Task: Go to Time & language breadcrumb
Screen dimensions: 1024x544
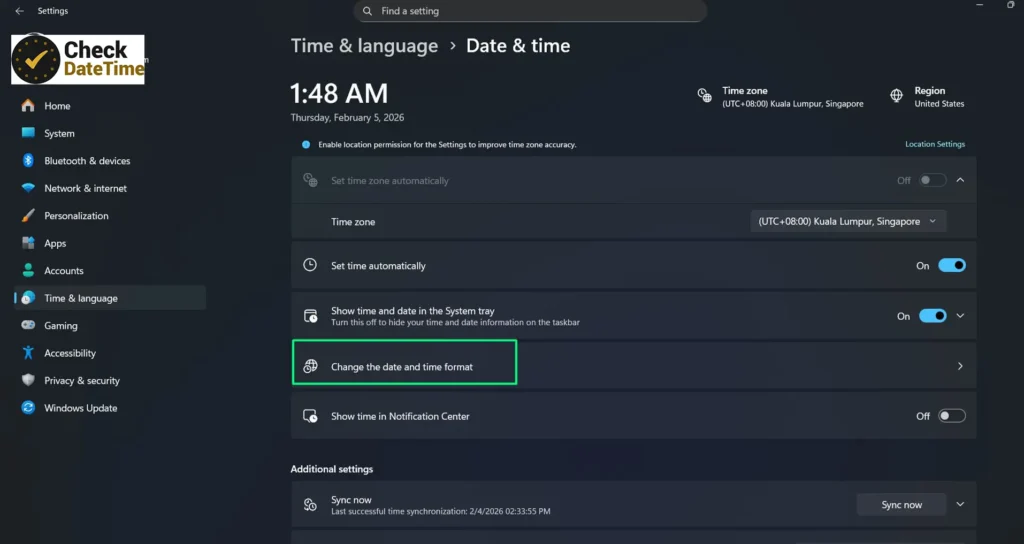Action: tap(364, 46)
